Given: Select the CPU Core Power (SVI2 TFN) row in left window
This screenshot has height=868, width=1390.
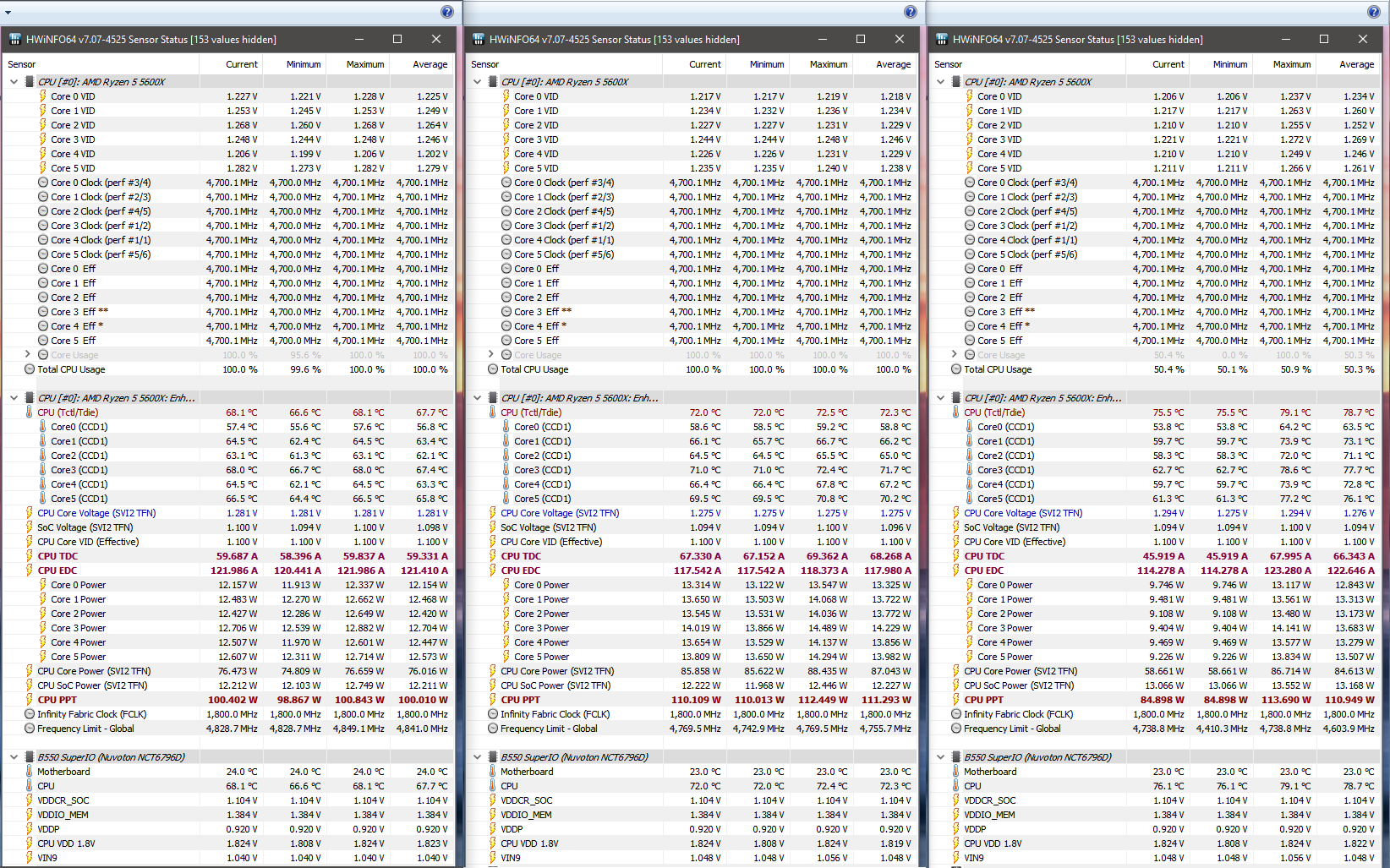Looking at the screenshot, I should point(228,671).
